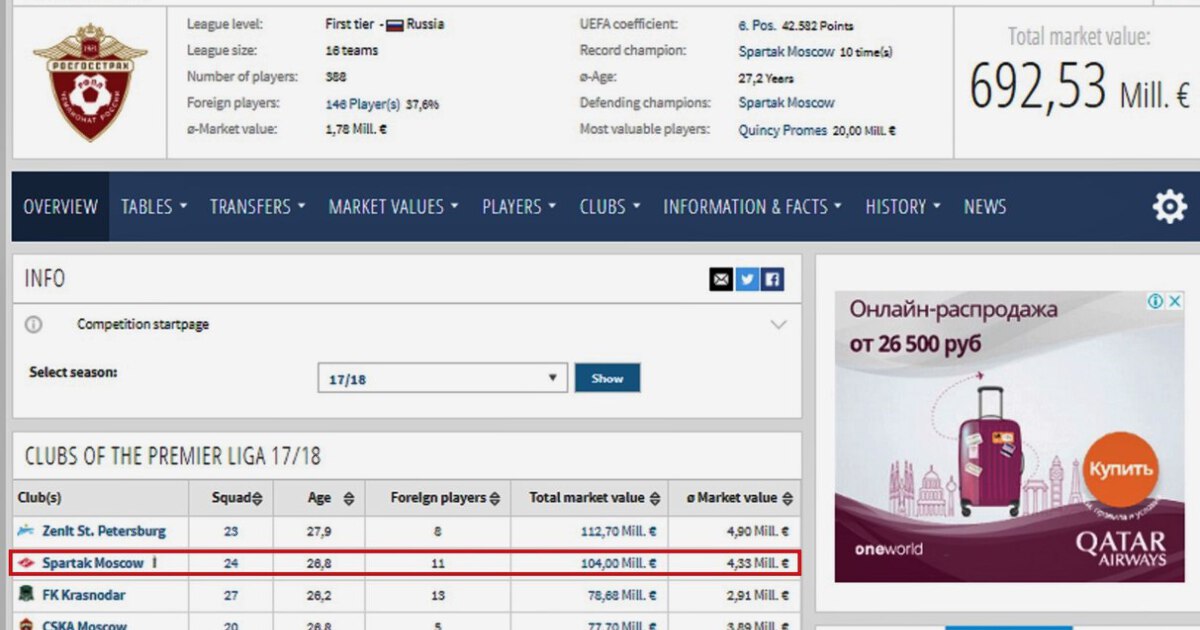Expand the Competition startpage chevron
Screen dimensions: 1200x630
778,325
